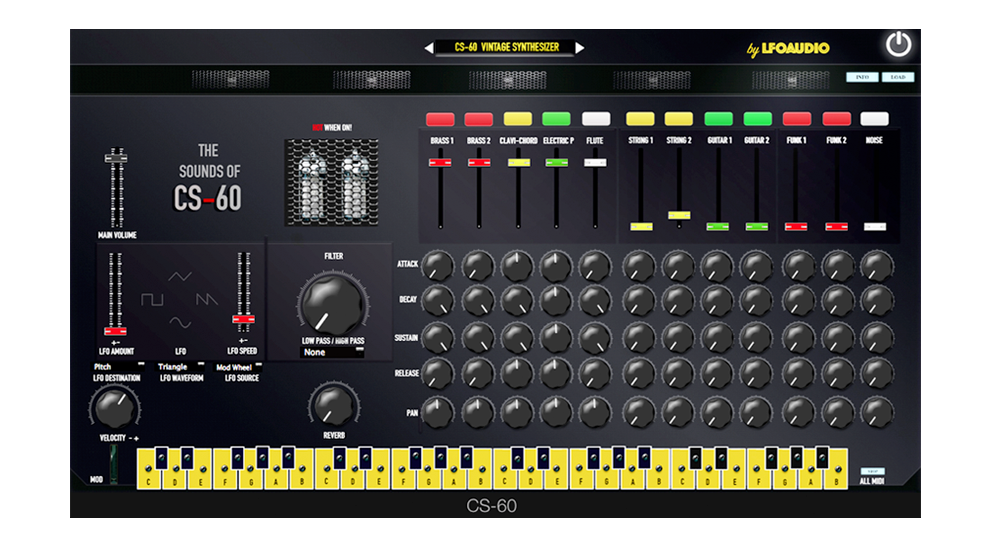
Task: Click the LFO Amount red slider handle
Action: click(x=115, y=332)
